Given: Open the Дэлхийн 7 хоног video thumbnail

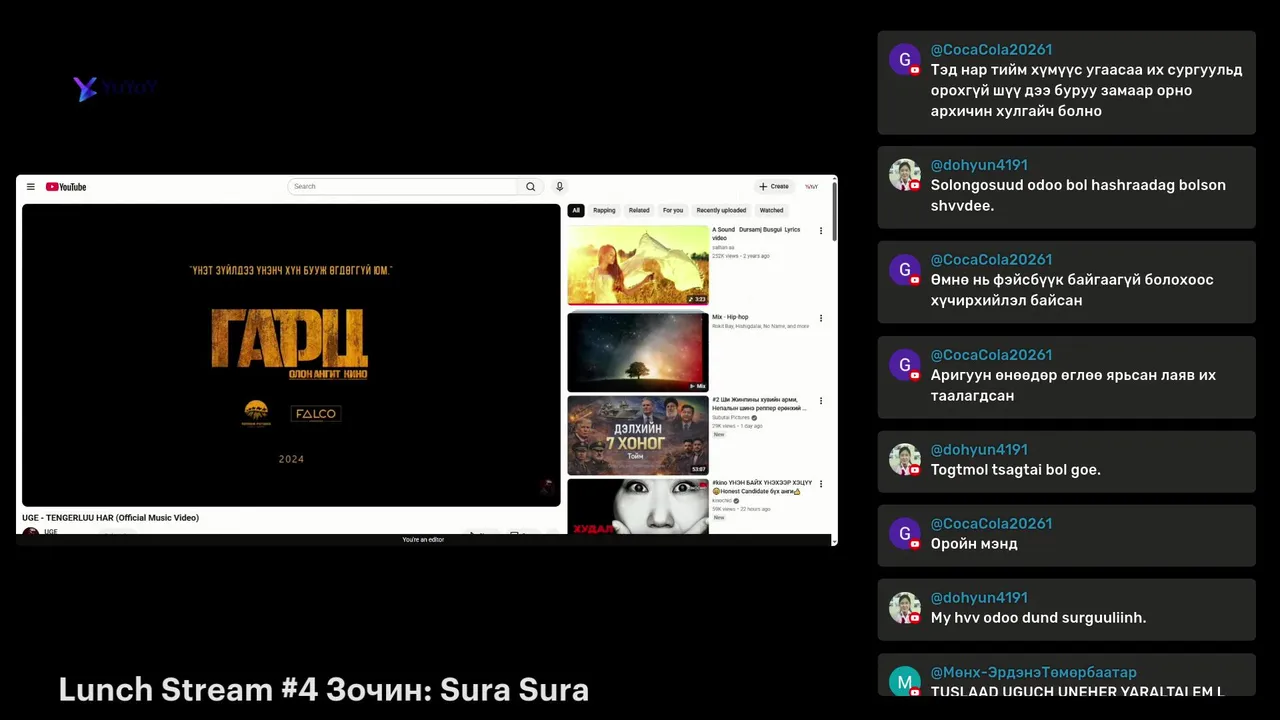Looking at the screenshot, I should [638, 435].
